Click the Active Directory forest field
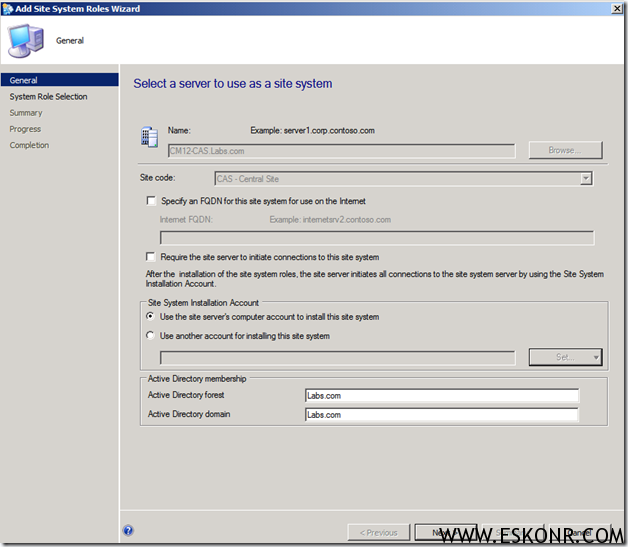 [442, 396]
